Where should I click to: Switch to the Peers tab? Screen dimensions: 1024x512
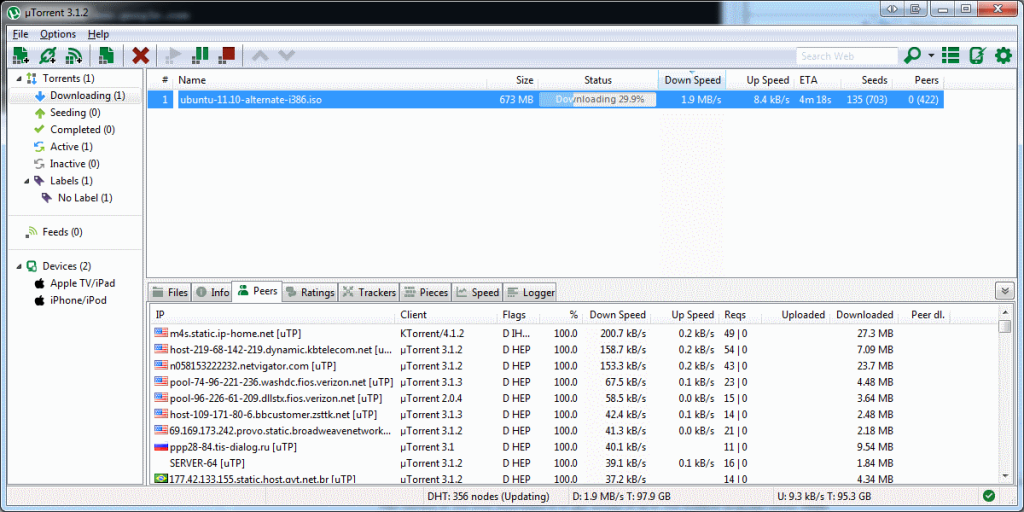coord(257,291)
